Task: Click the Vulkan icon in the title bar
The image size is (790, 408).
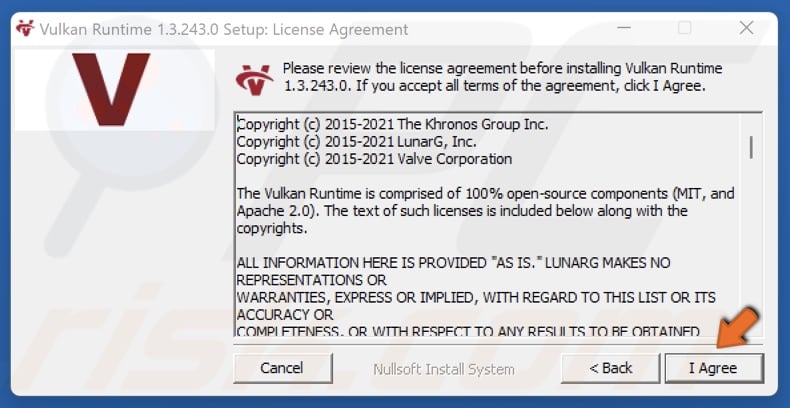Action: (25, 29)
